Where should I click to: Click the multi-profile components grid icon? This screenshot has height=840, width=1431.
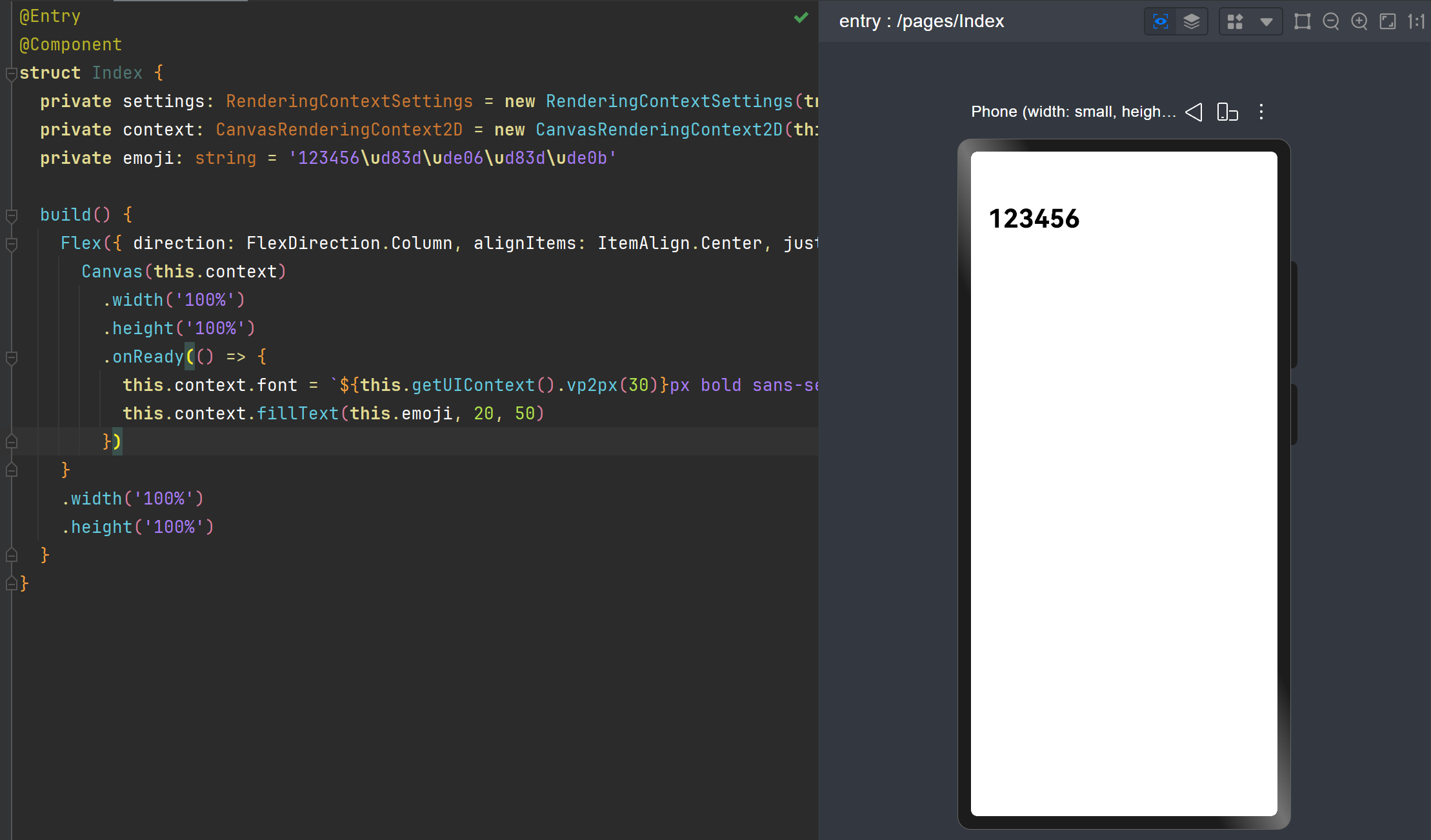1235,21
